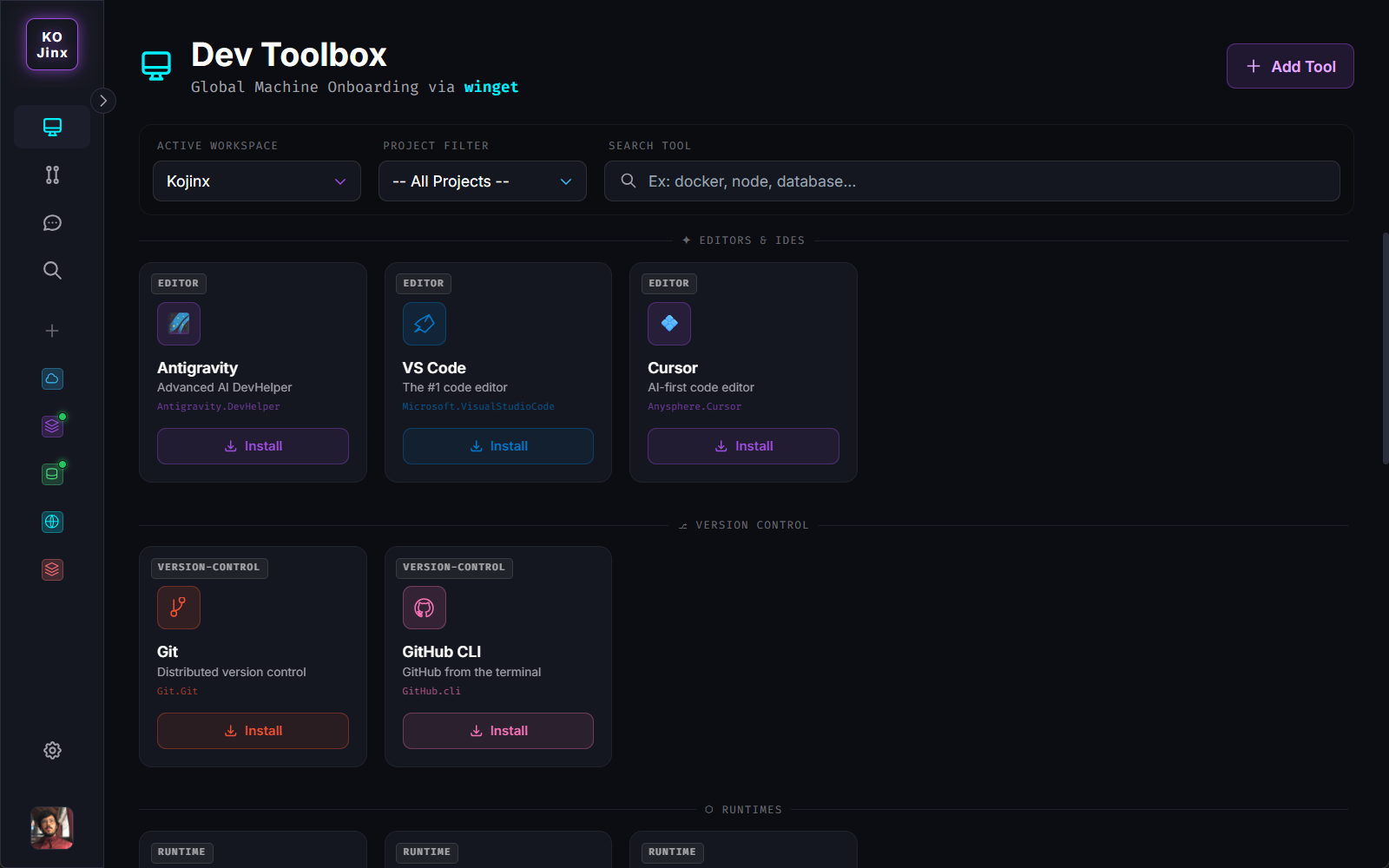
Task: Click the GitHub CLI card title
Action: (x=442, y=652)
